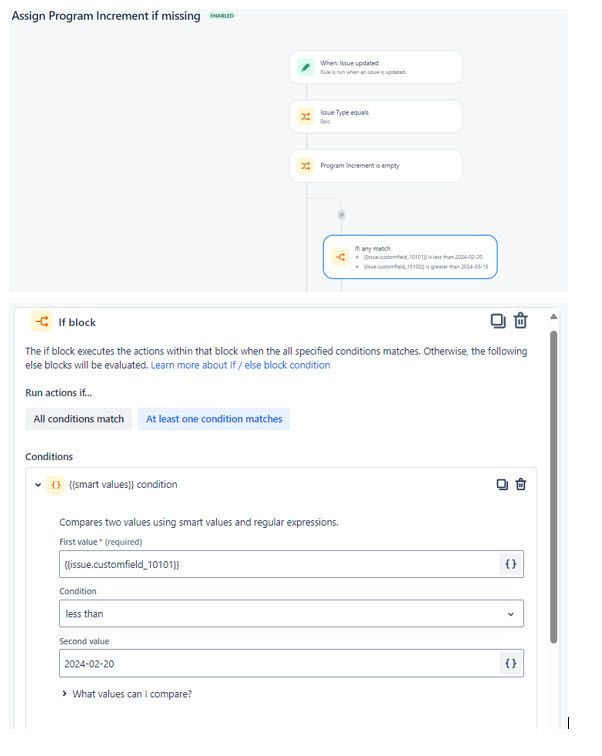602x756 pixels.
Task: Delete the If block with the trash icon
Action: tap(520, 321)
